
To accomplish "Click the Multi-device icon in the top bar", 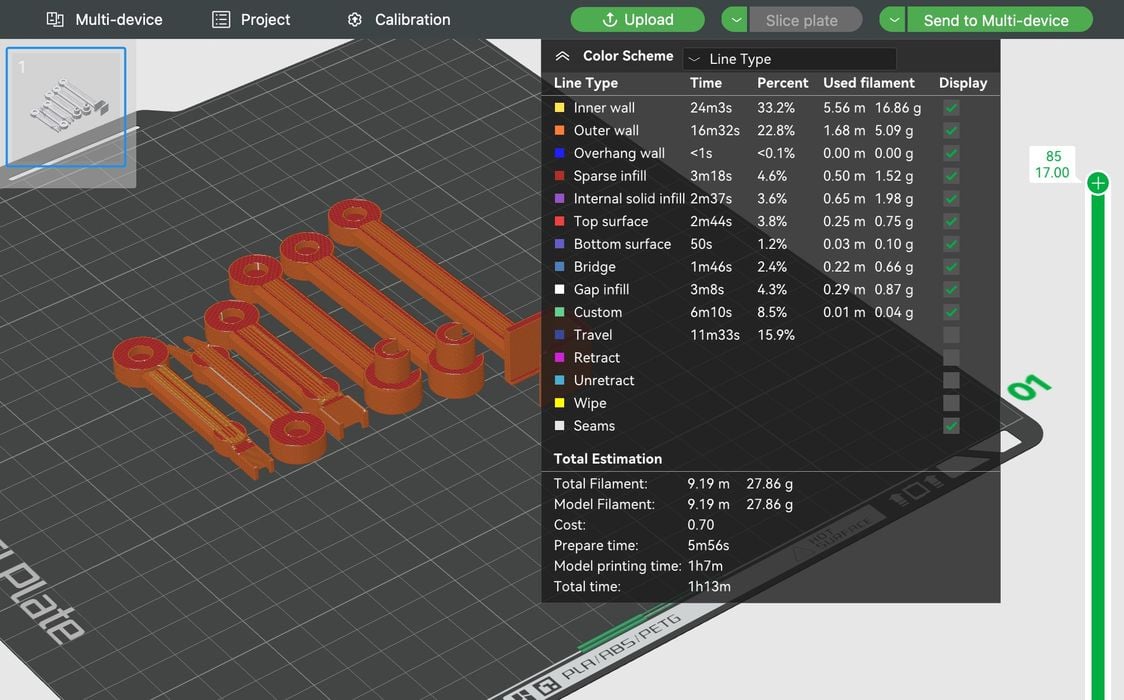I will click(55, 20).
